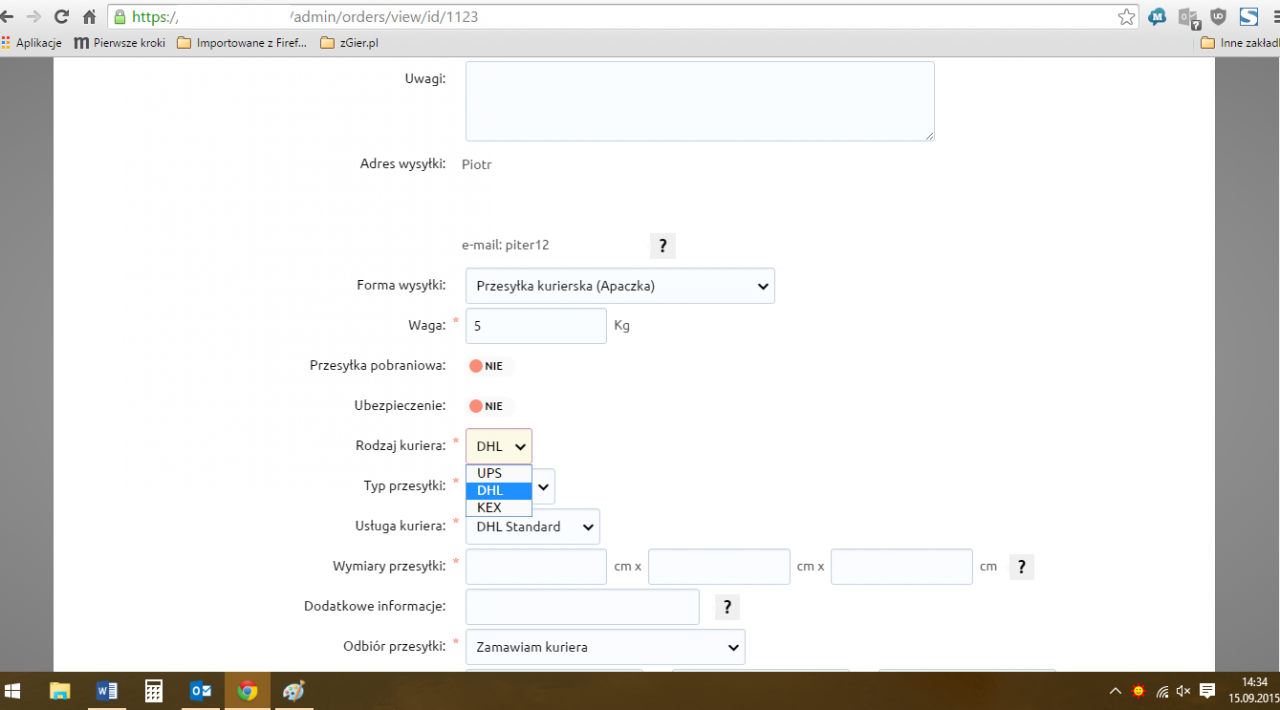Screen dimensions: 1280x710
Task: Click the Dodatkowe informacje input field
Action: coord(582,606)
